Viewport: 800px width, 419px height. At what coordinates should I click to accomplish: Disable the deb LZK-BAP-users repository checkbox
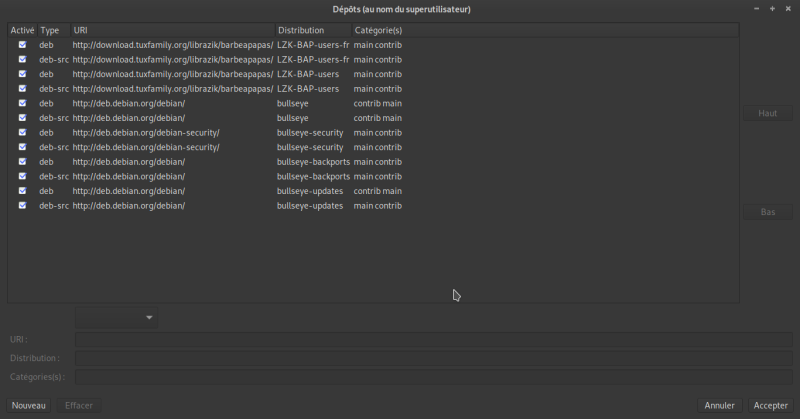(22, 74)
